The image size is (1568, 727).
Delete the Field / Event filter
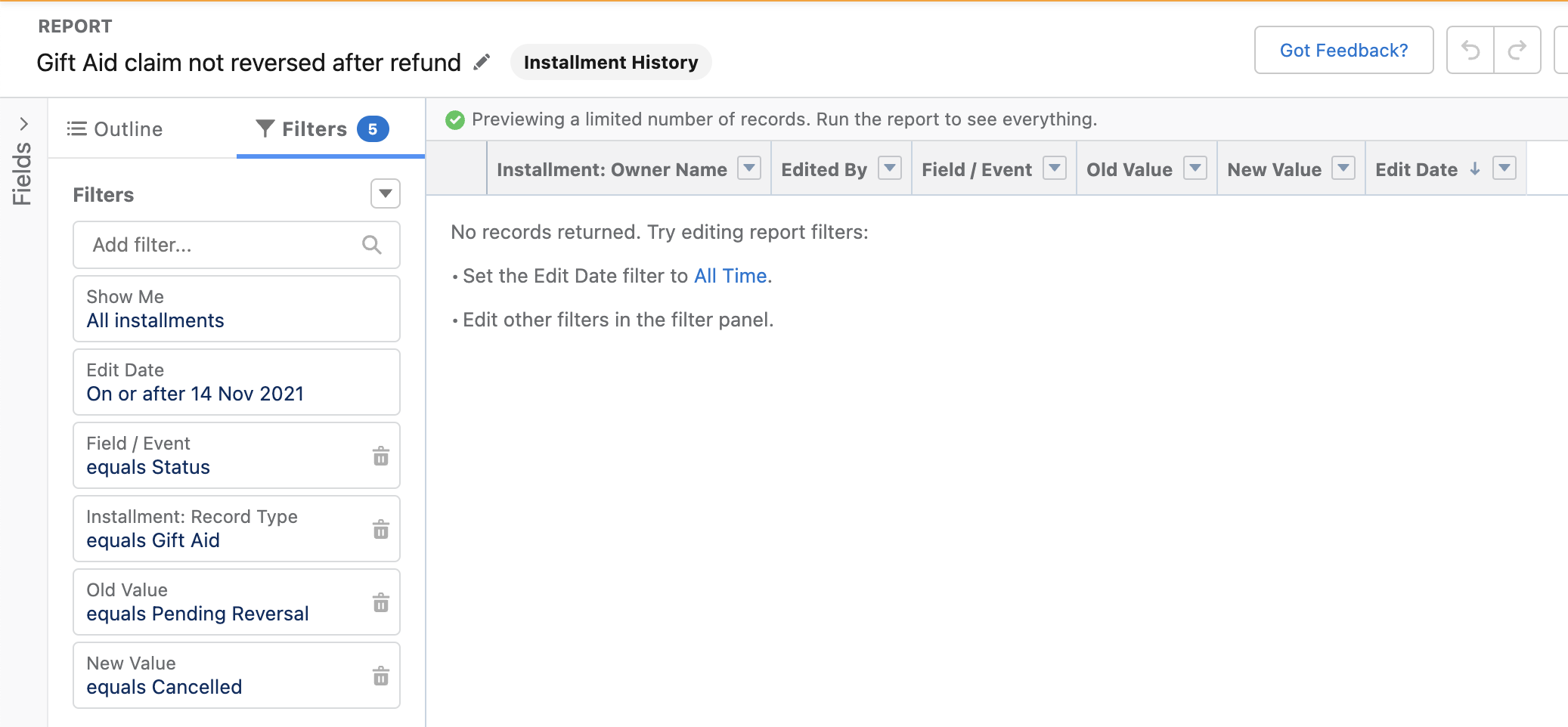tap(381, 456)
